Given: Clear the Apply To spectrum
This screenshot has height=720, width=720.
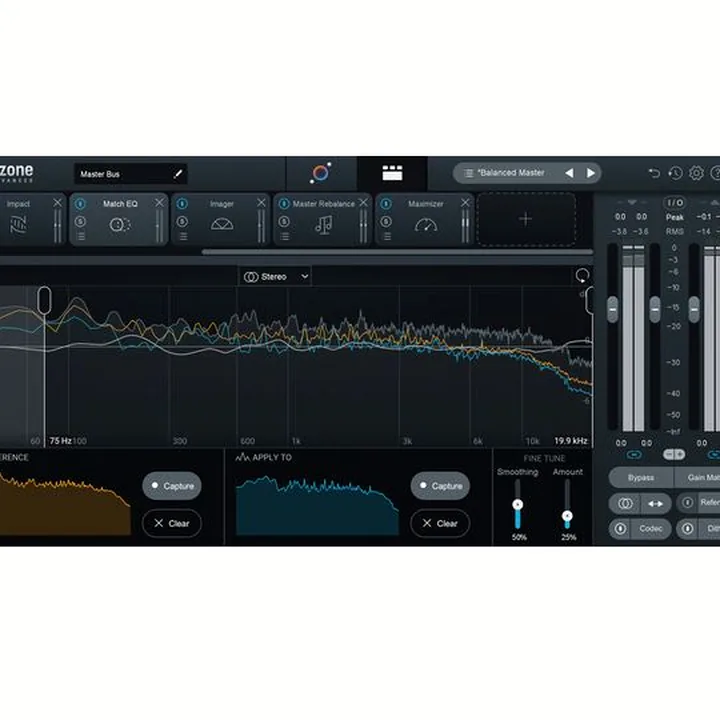Looking at the screenshot, I should pos(440,523).
